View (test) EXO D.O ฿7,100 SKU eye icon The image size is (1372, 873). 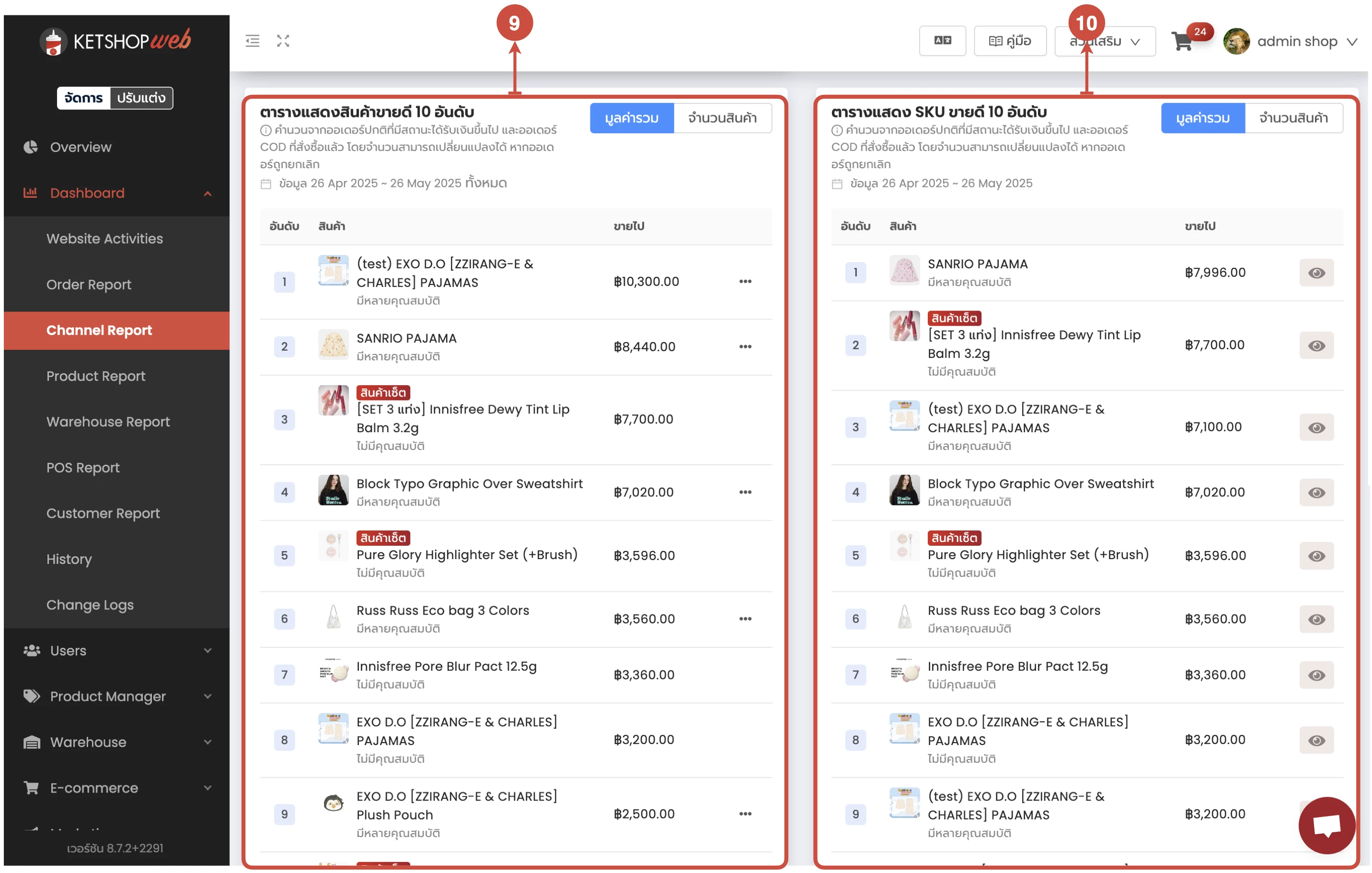tap(1316, 428)
